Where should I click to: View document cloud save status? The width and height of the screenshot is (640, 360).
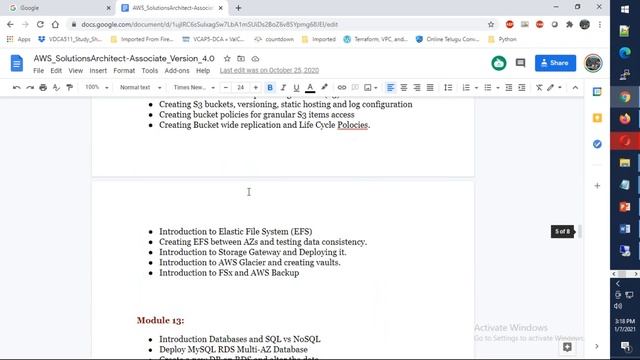tap(255, 59)
